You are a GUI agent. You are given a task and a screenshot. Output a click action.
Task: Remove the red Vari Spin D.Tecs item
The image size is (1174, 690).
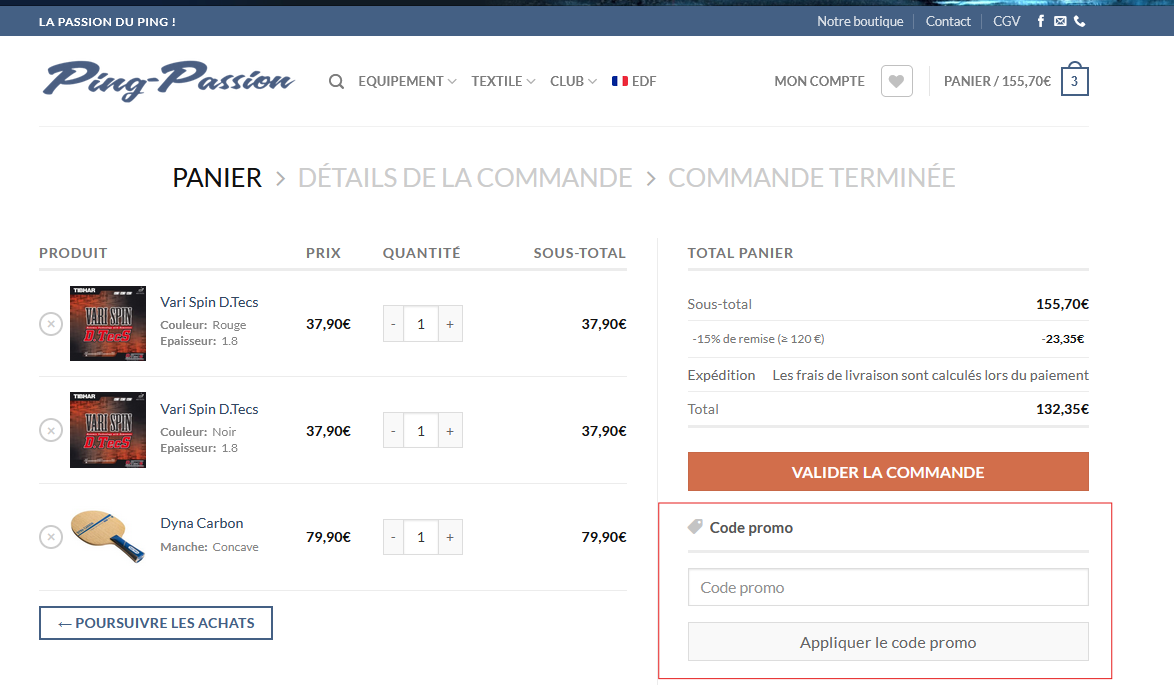[50, 324]
